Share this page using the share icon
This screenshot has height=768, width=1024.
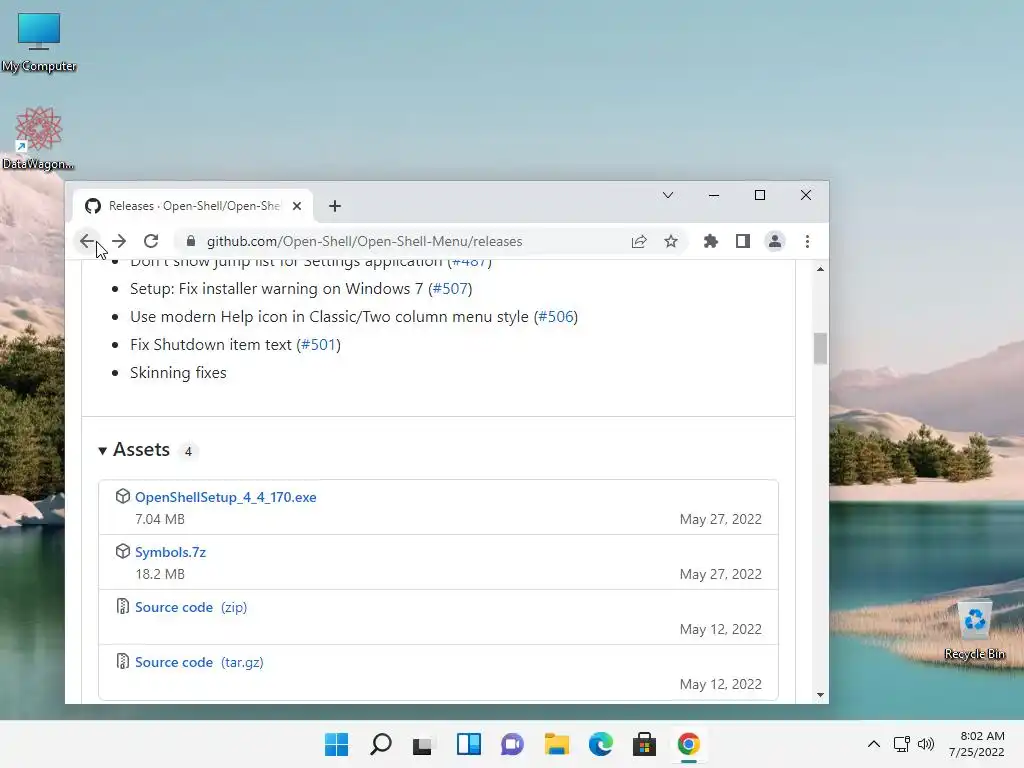tap(639, 241)
